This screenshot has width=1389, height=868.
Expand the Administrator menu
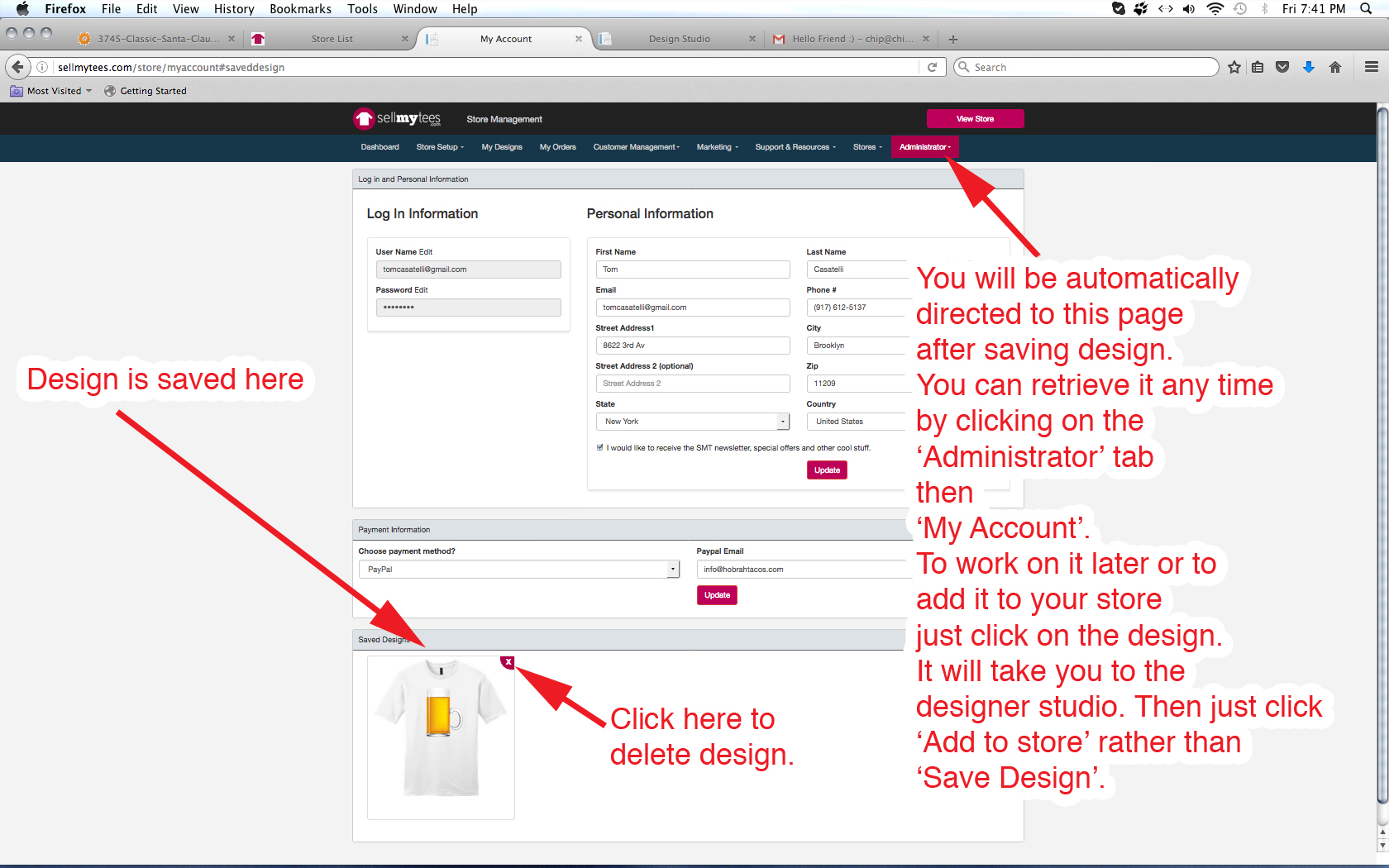point(924,147)
